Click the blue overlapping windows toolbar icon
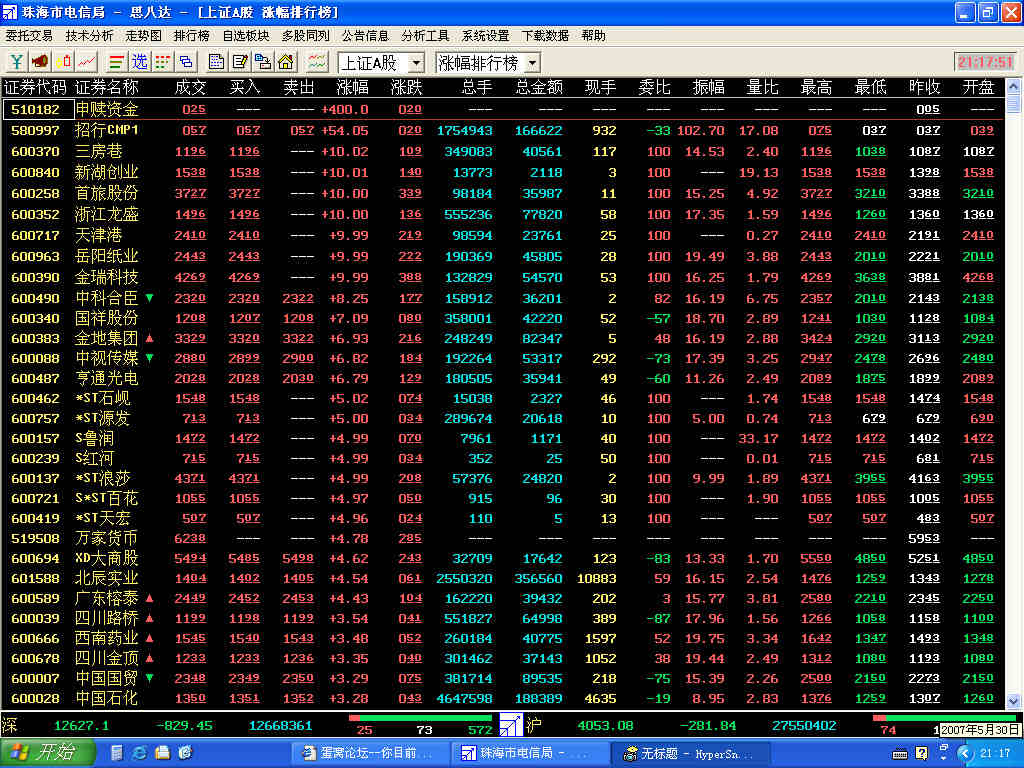Image resolution: width=1024 pixels, height=768 pixels. click(x=186, y=62)
